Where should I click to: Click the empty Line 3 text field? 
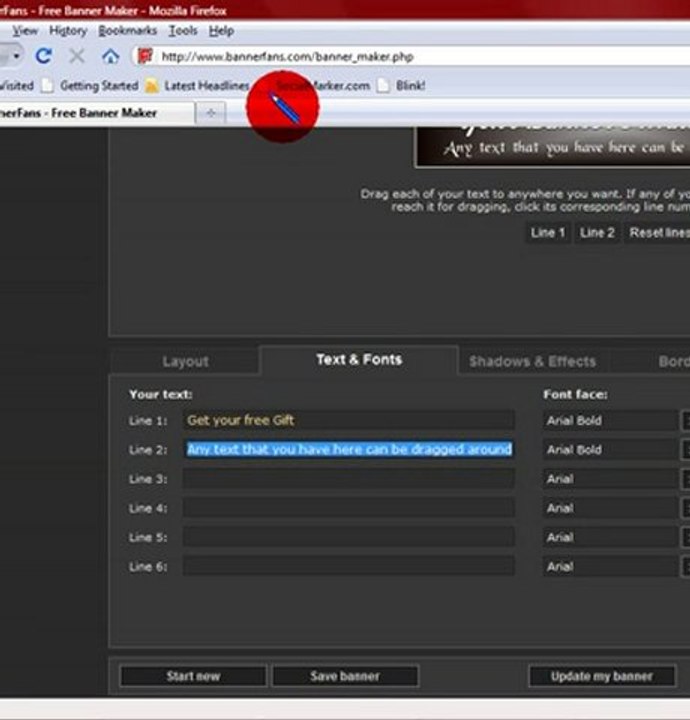(349, 479)
